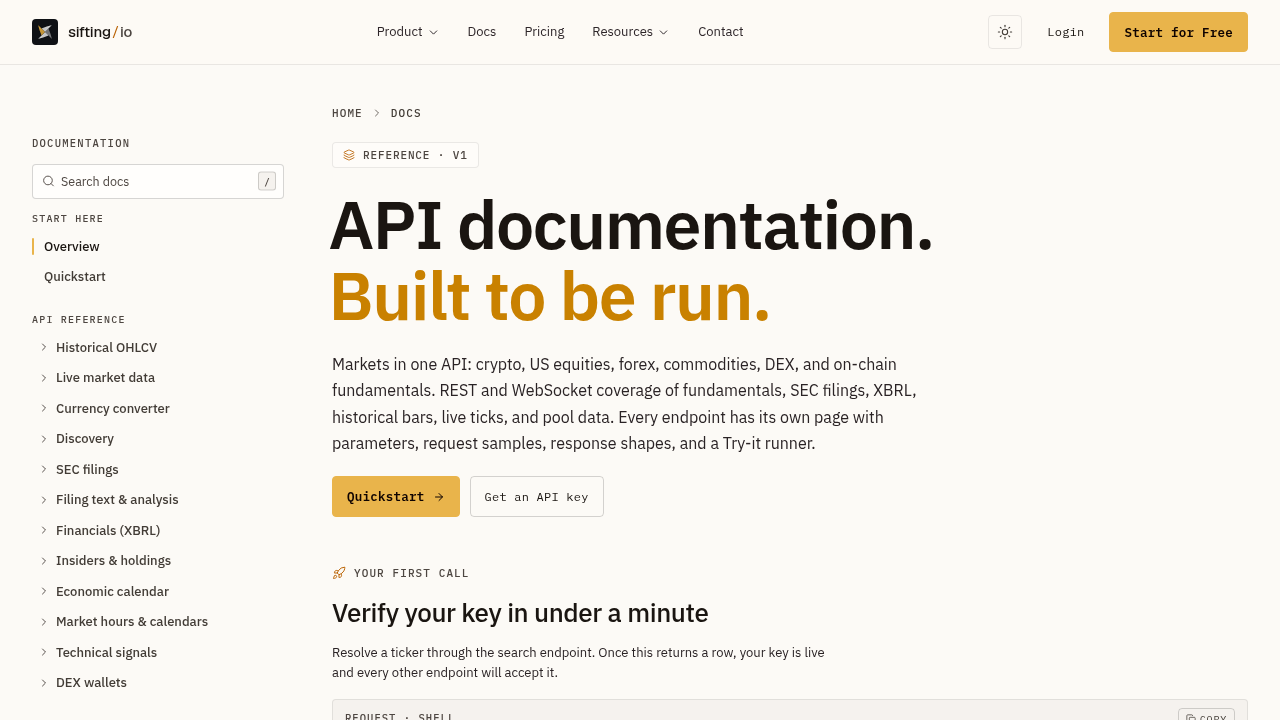Click the yellow Quickstart button
The width and height of the screenshot is (1280, 720).
[396, 497]
